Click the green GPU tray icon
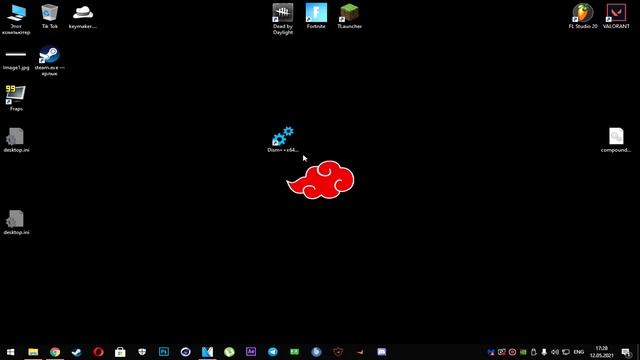 523,352
